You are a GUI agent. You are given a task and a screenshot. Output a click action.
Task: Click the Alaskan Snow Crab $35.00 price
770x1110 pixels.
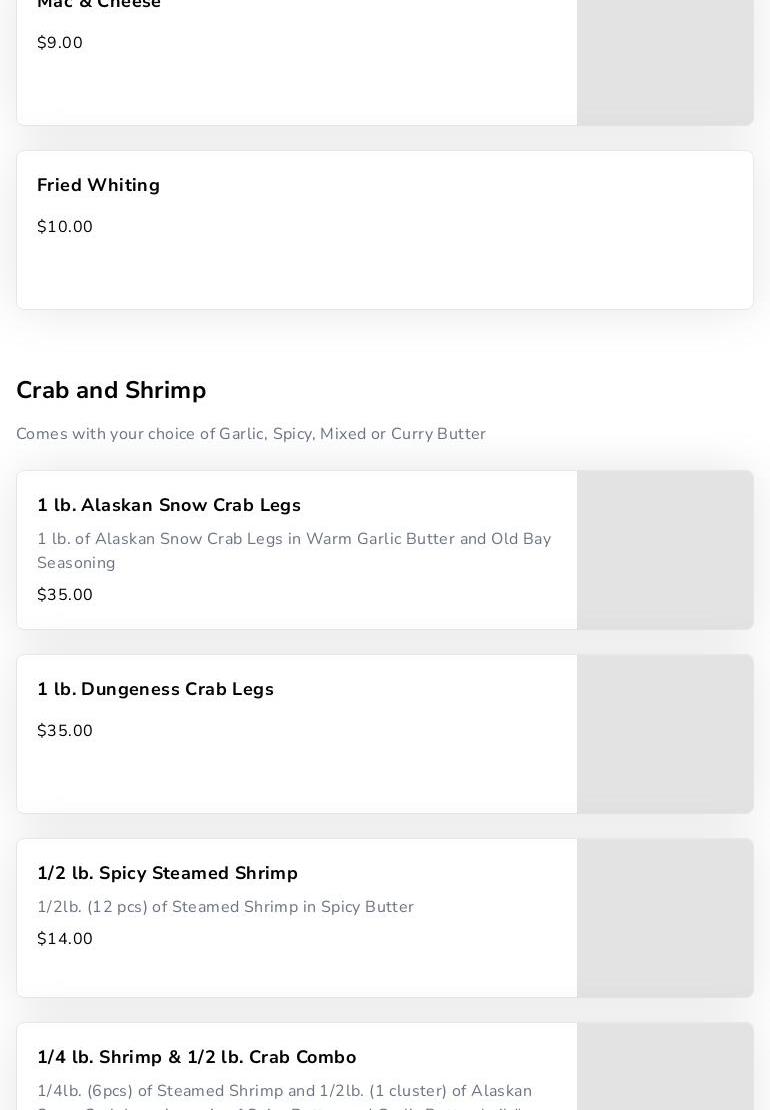65,595
